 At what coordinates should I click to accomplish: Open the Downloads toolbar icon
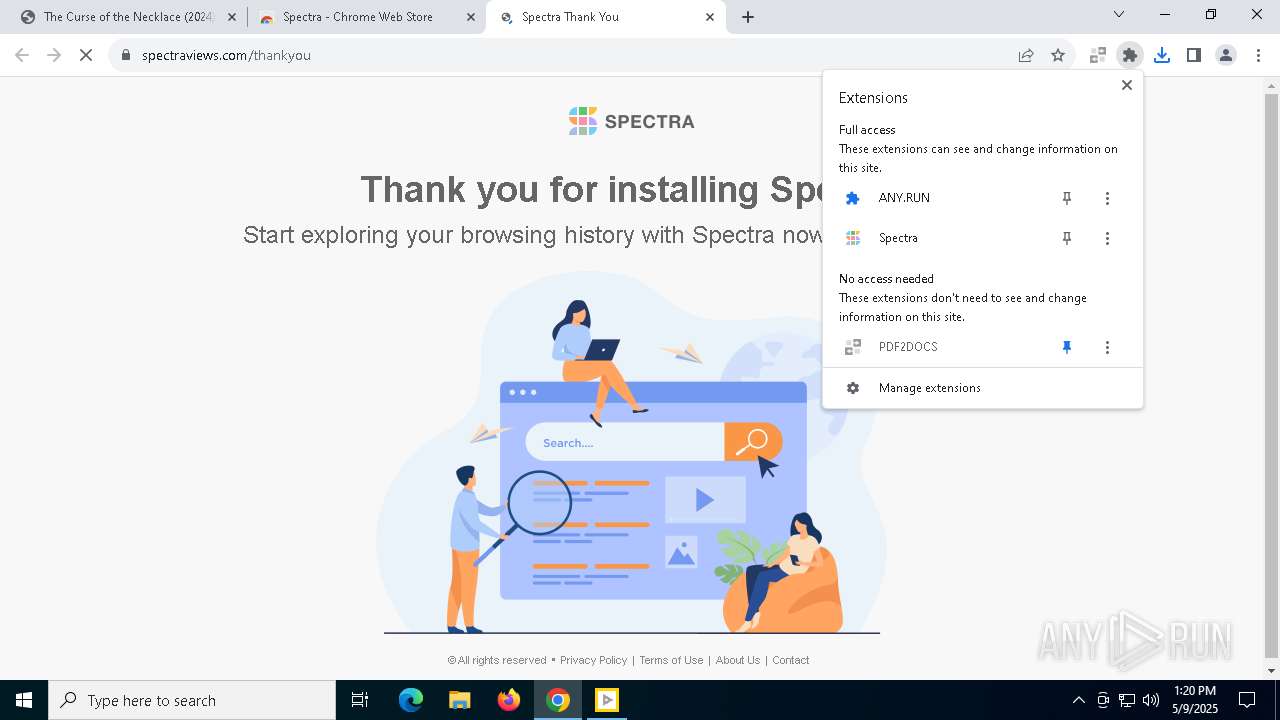1162,55
